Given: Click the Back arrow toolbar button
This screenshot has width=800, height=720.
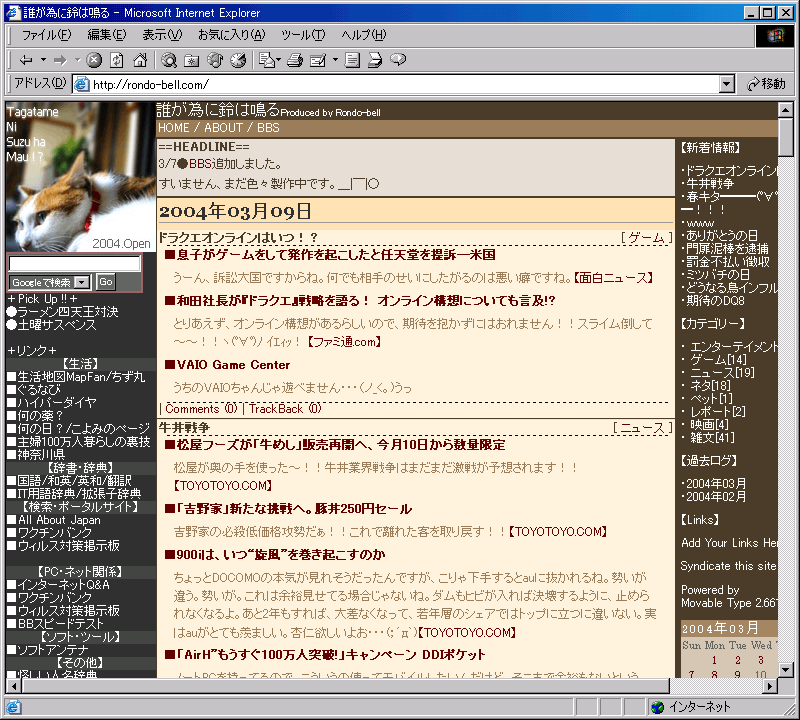Looking at the screenshot, I should tap(26, 60).
